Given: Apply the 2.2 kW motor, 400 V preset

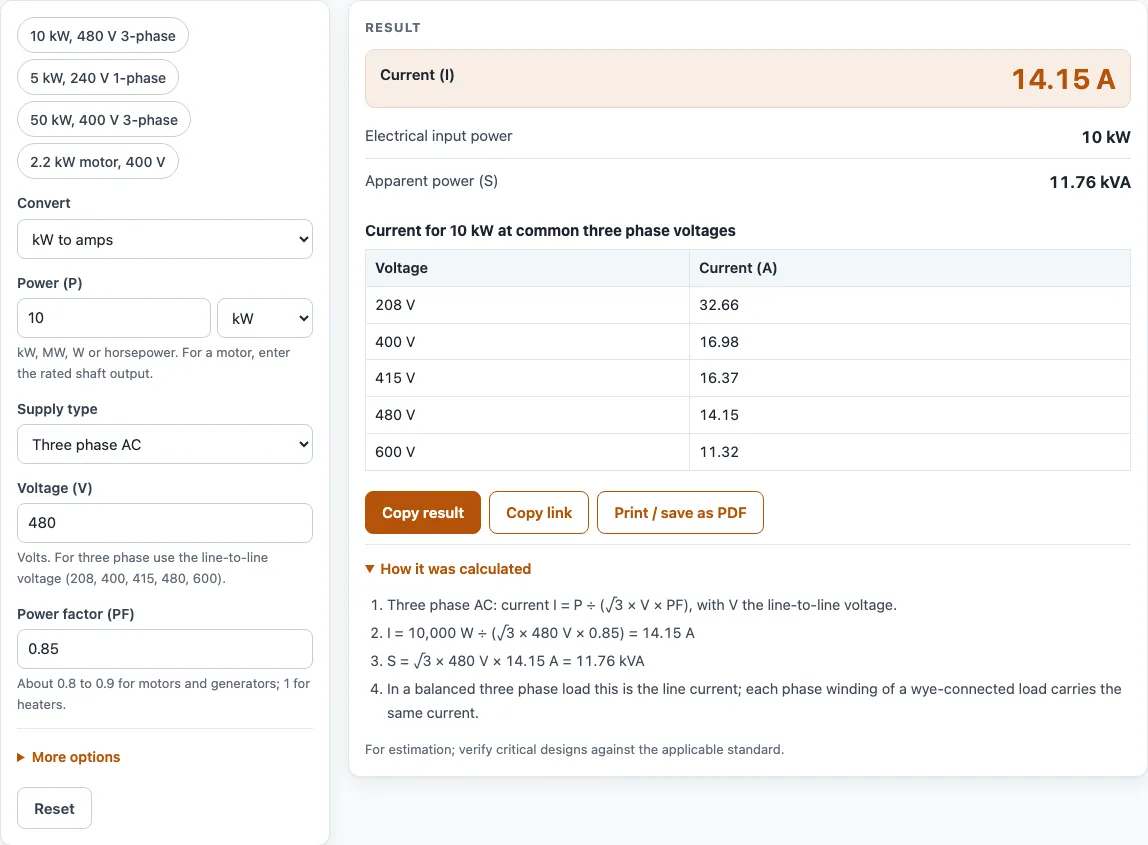Looking at the screenshot, I should coord(97,162).
